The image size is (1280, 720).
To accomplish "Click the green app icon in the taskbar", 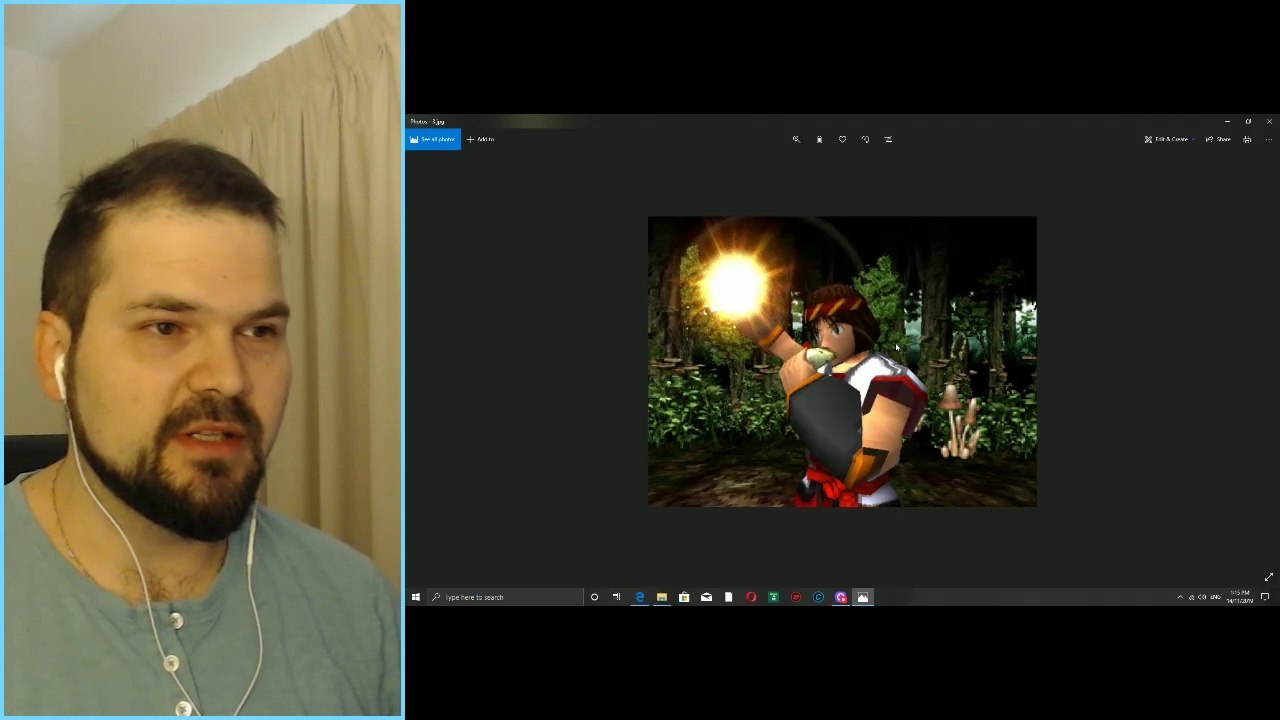I will click(x=773, y=597).
